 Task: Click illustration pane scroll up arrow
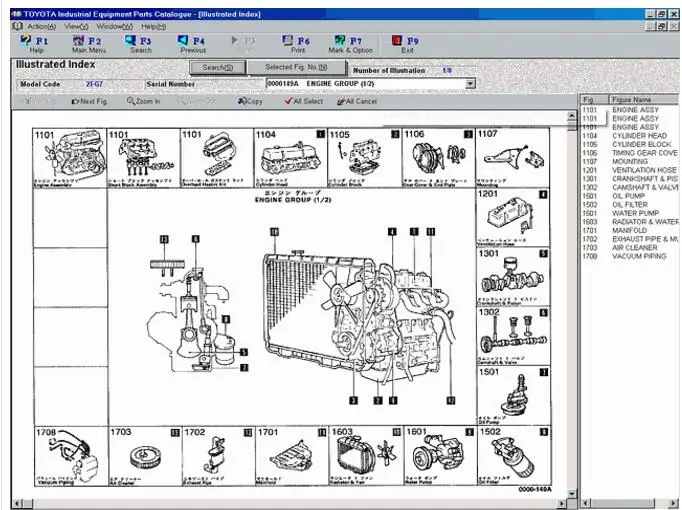pos(572,116)
